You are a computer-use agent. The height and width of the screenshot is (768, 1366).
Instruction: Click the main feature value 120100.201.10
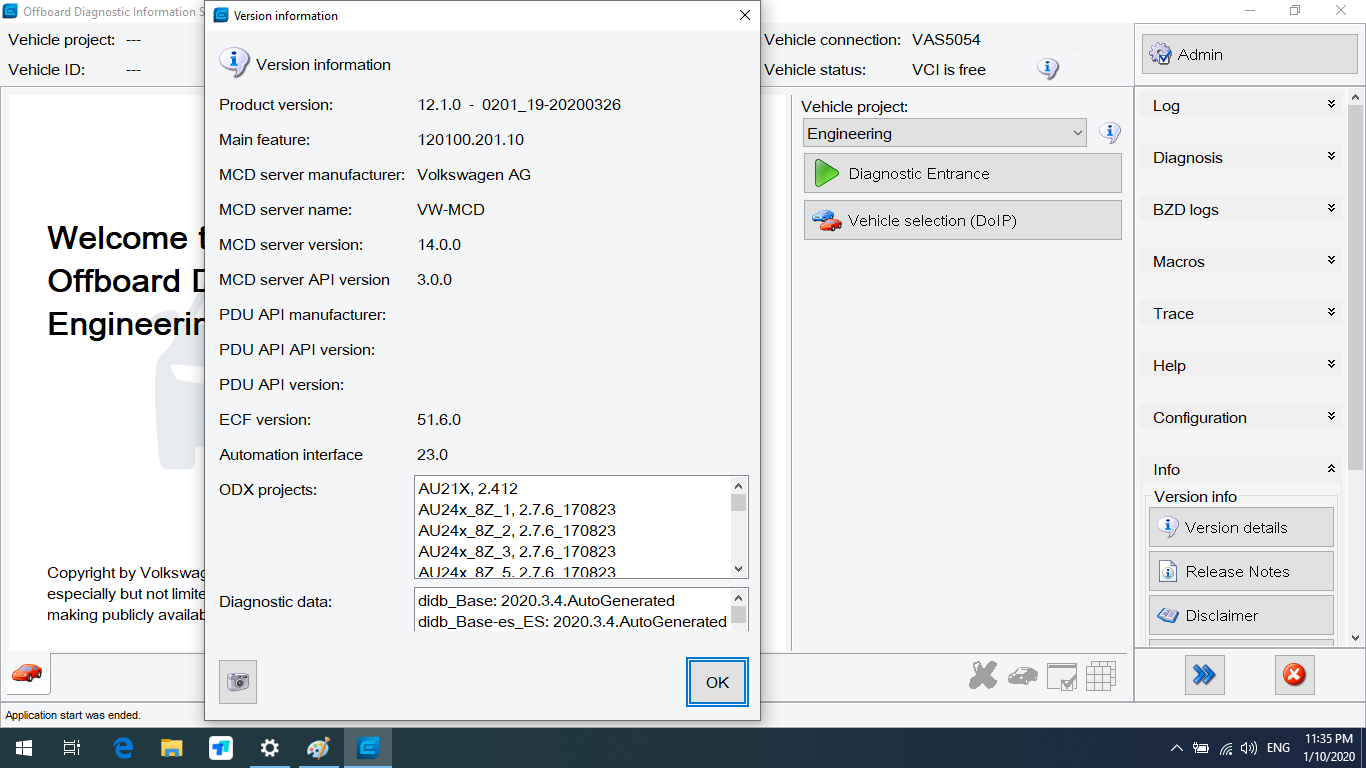[x=471, y=140]
